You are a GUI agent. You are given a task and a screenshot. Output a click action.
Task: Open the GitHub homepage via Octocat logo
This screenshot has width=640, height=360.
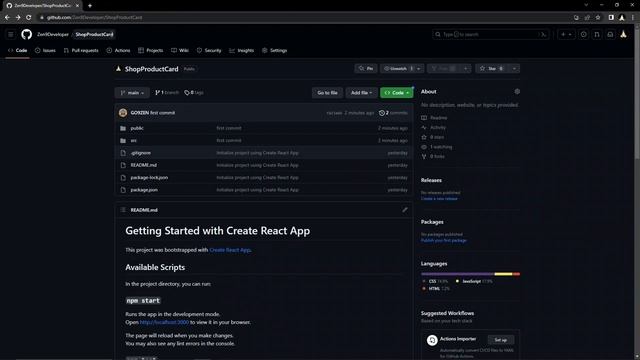(27, 34)
